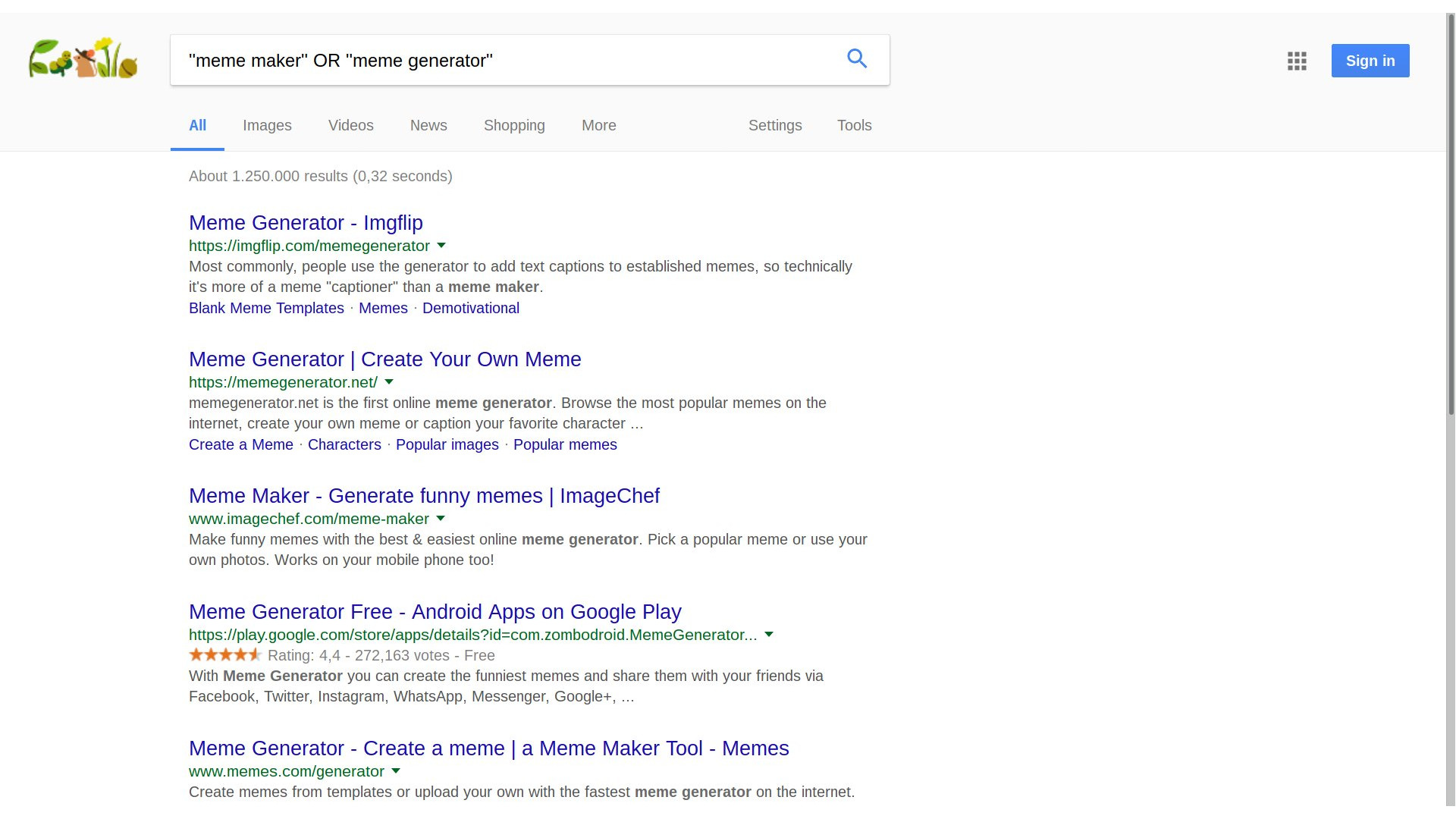Image resolution: width=1456 pixels, height=819 pixels.
Task: Open search Tools options
Action: point(854,126)
